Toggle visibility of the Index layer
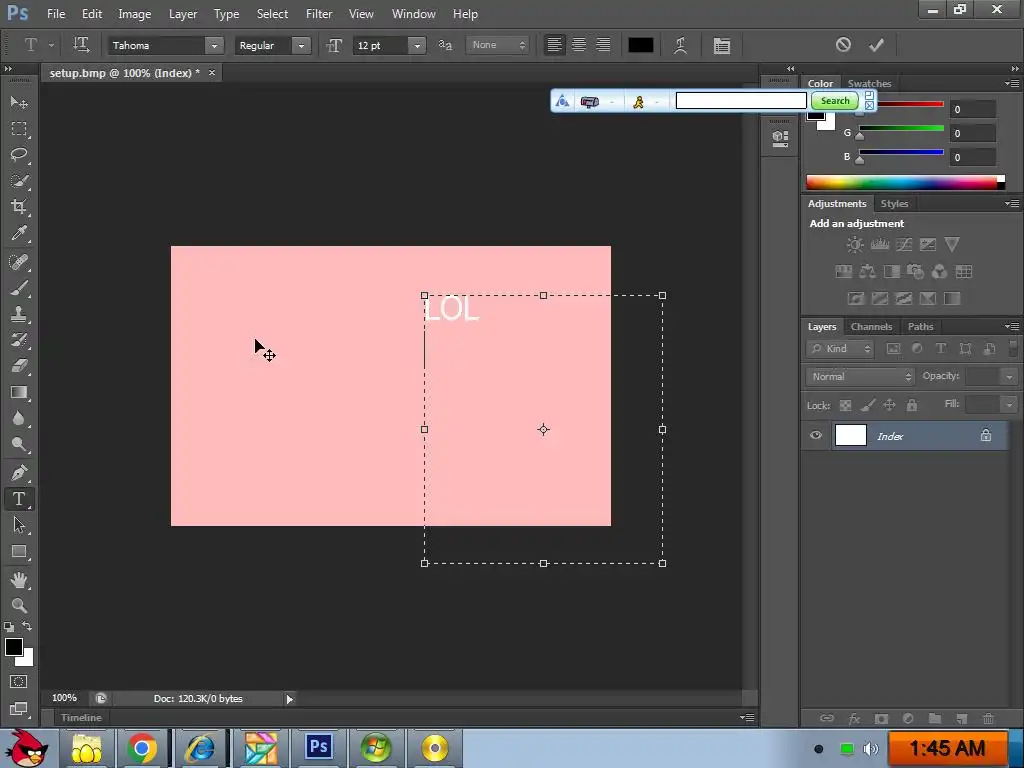The image size is (1024, 768). tap(816, 436)
